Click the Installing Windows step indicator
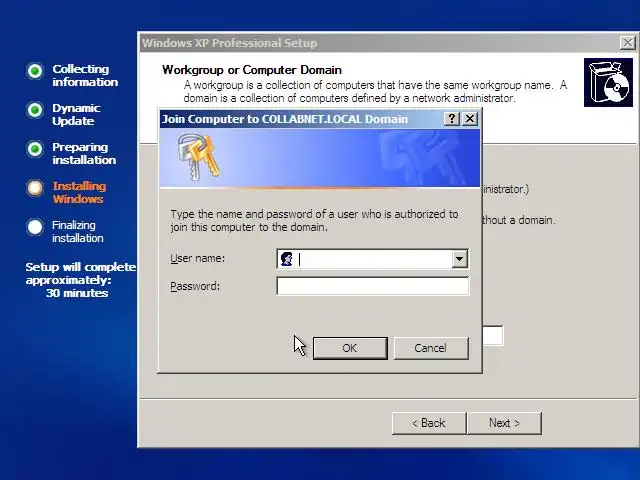Image resolution: width=640 pixels, height=480 pixels. pos(35,188)
